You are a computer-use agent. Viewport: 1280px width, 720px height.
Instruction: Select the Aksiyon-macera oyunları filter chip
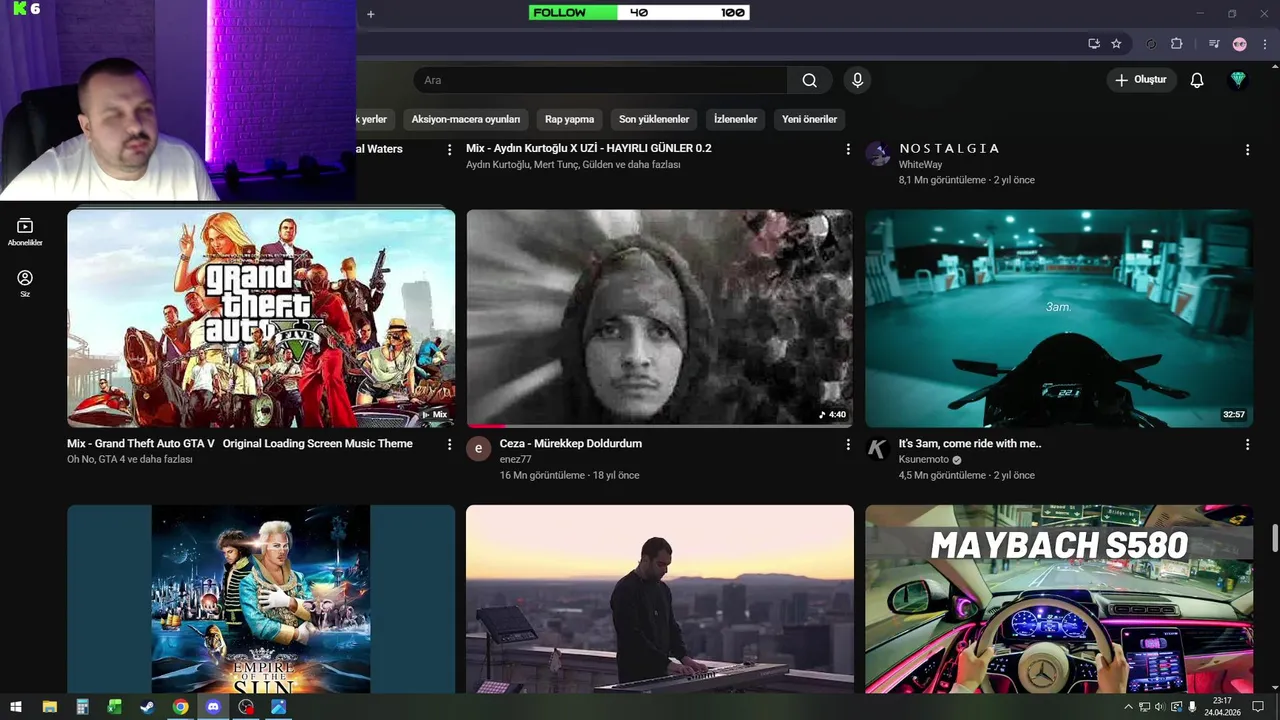click(466, 119)
